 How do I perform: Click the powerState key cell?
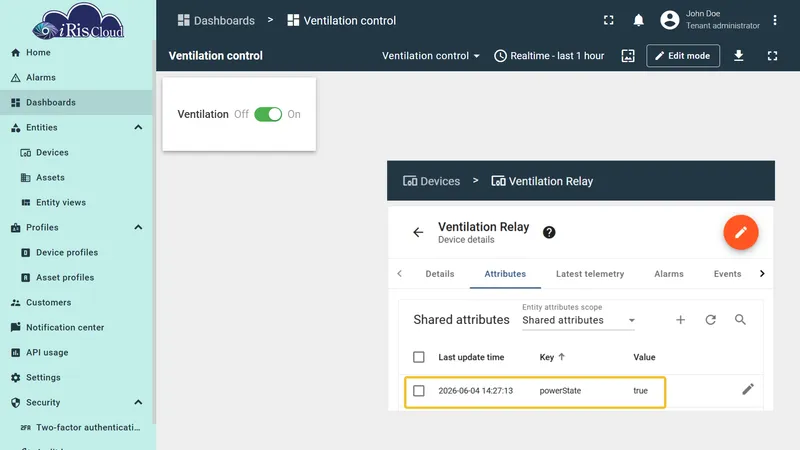point(560,391)
